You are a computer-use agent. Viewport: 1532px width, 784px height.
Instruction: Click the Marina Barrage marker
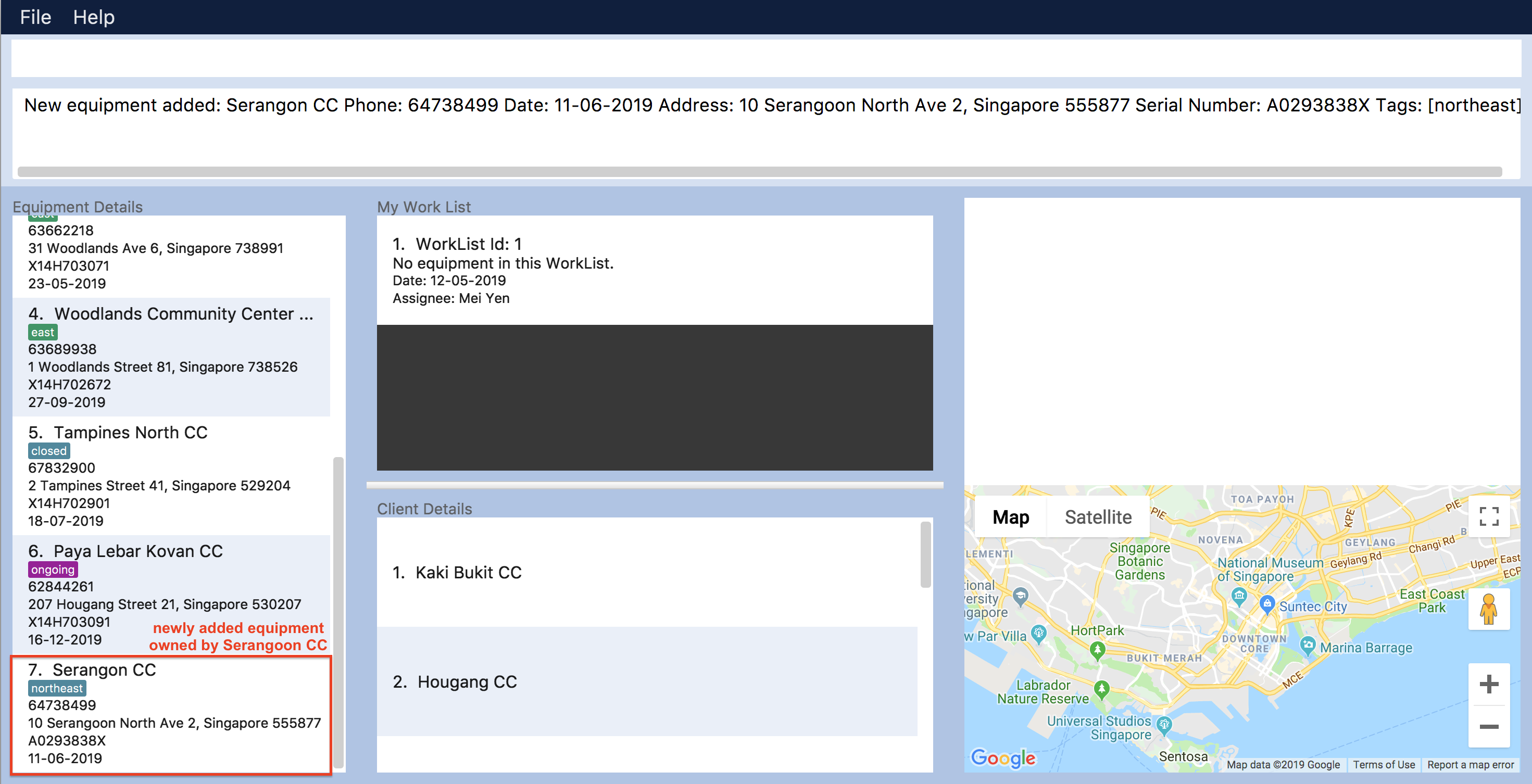[x=1307, y=646]
